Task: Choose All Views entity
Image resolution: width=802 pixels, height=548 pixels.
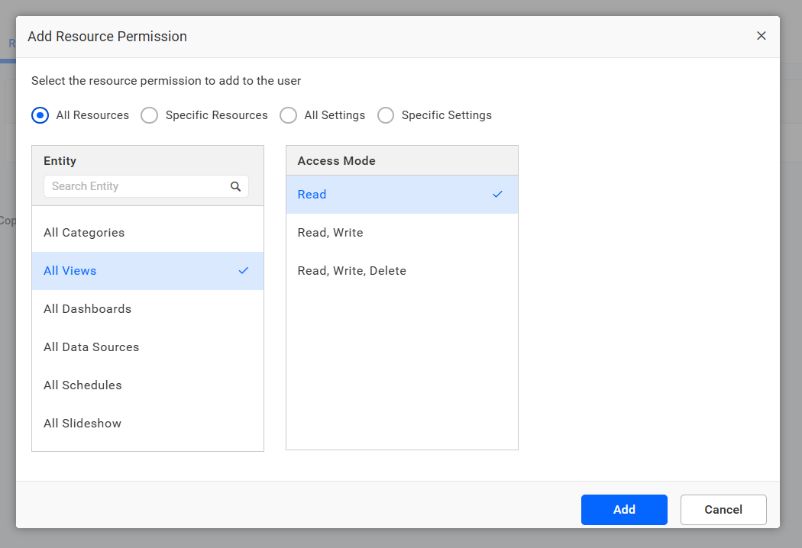Action: [148, 271]
